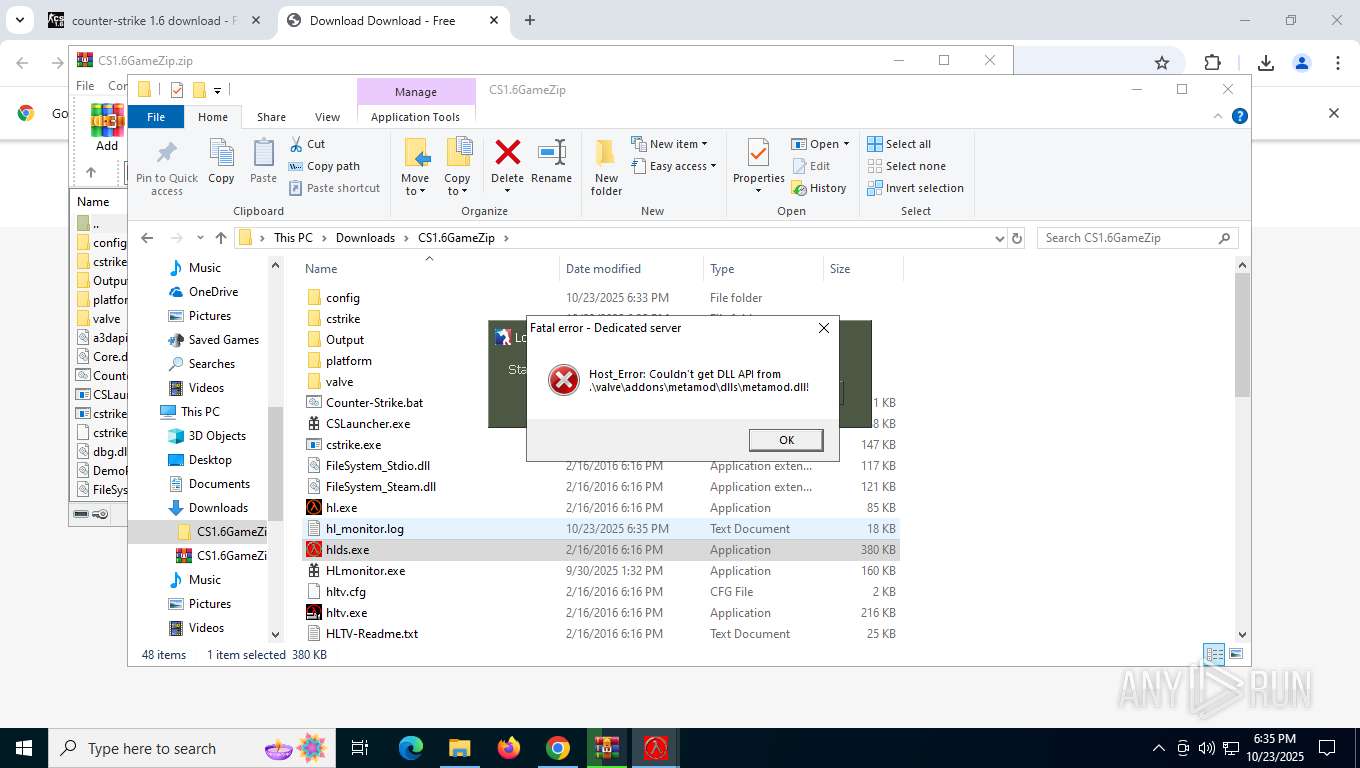
Task: Click the Rename icon in Organize
Action: point(552,152)
